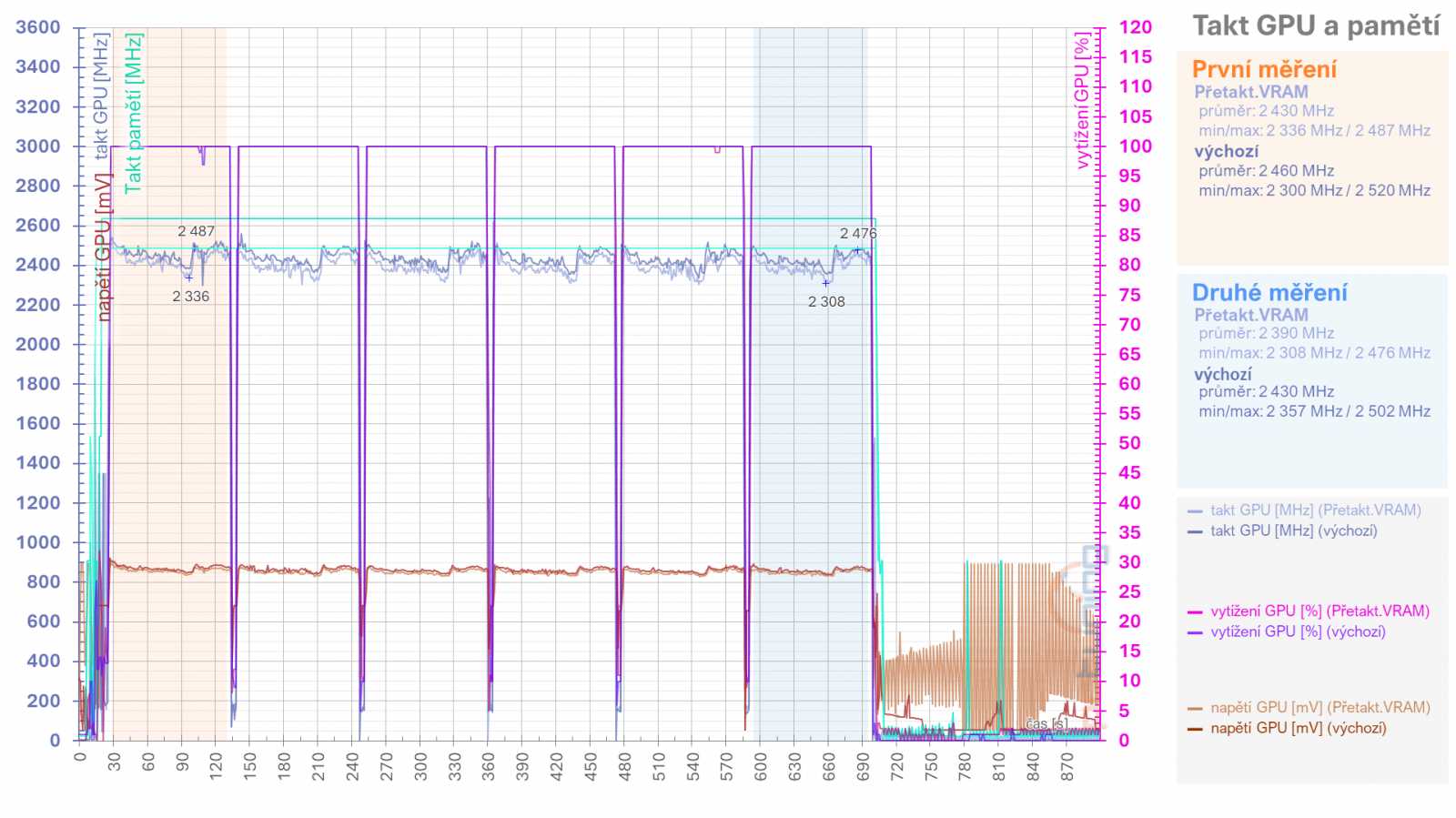Image resolution: width=1456 pixels, height=818 pixels.
Task: Click '2600' on the left axis
Action: click(38, 225)
